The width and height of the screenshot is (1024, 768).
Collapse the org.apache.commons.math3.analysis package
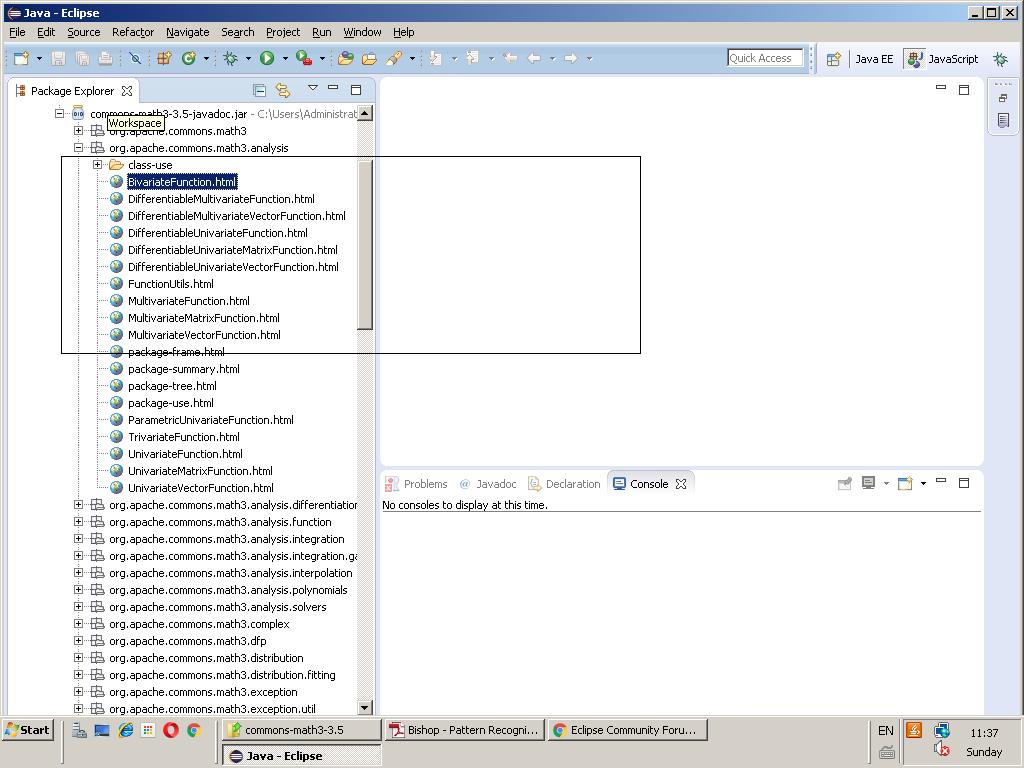pos(78,148)
